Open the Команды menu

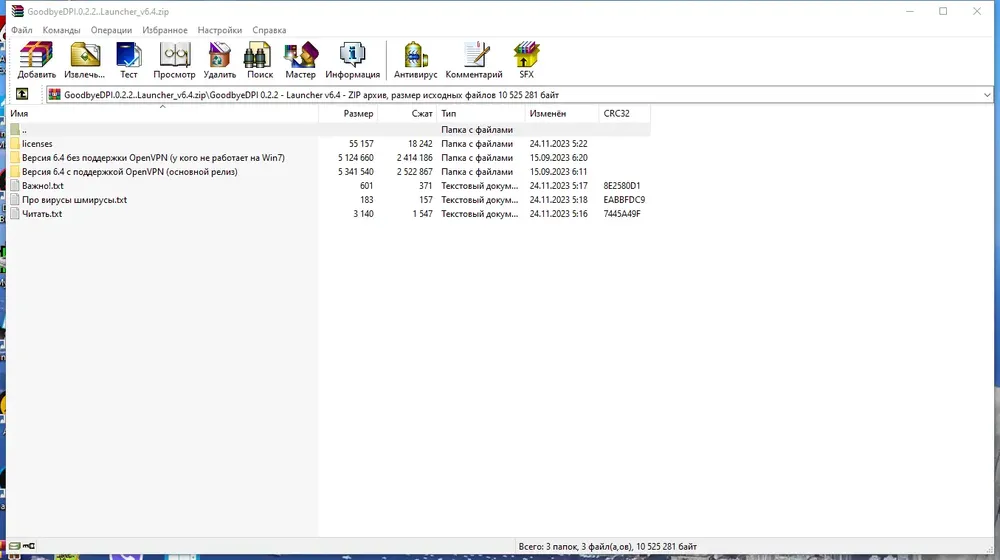[61, 30]
